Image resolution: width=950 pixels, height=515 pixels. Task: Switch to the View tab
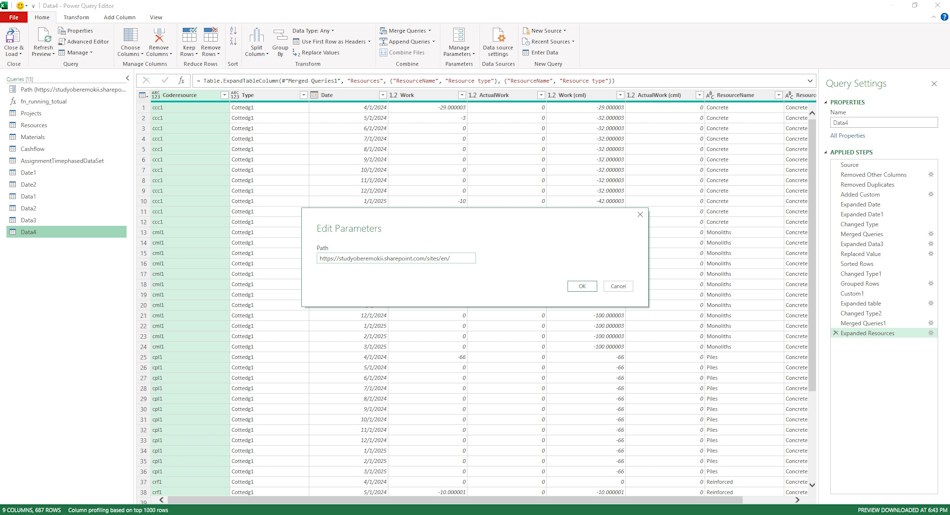(x=156, y=18)
